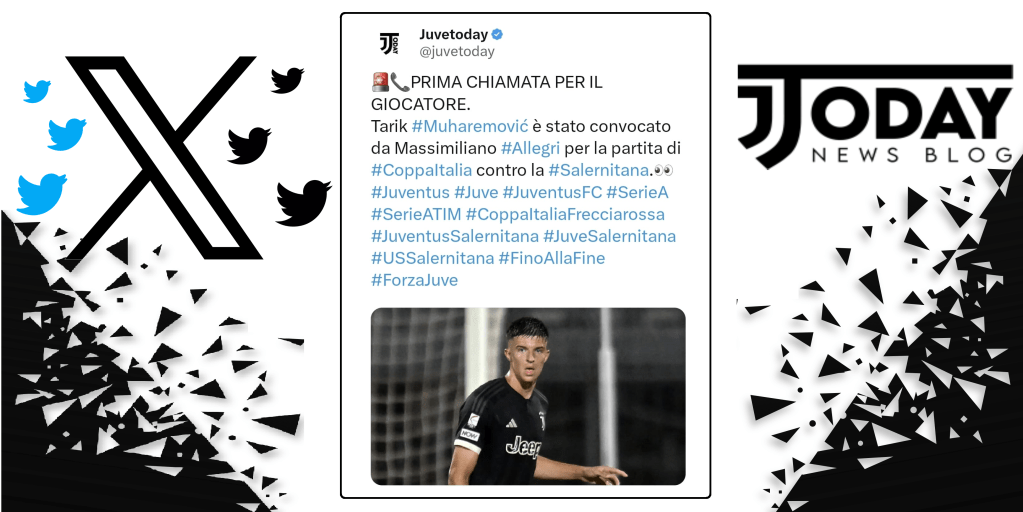Screen dimensions: 1023x512
Task: Click the Juvetoday profile avatar
Action: [389, 43]
